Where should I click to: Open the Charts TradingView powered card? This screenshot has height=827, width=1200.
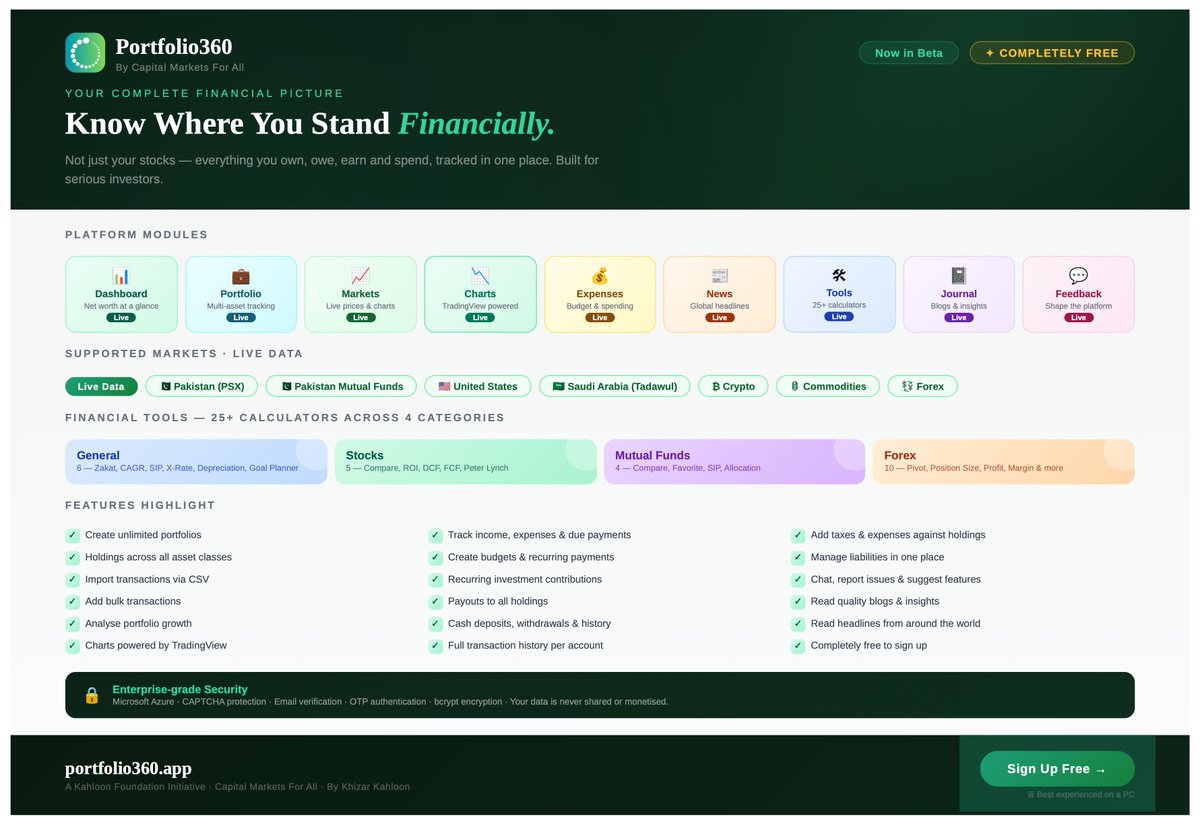(480, 294)
